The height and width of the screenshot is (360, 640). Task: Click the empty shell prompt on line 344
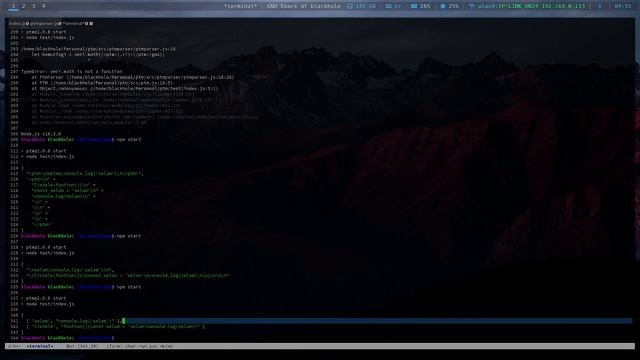pyautogui.click(x=67, y=338)
